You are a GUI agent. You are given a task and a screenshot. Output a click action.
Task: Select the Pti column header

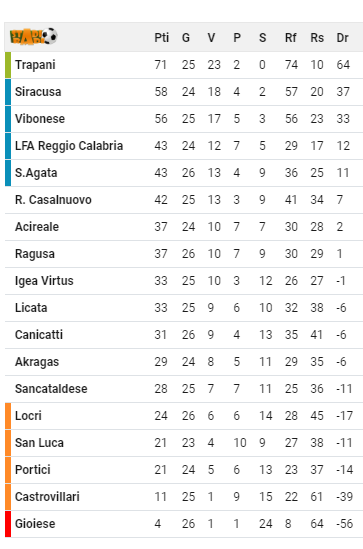point(161,38)
